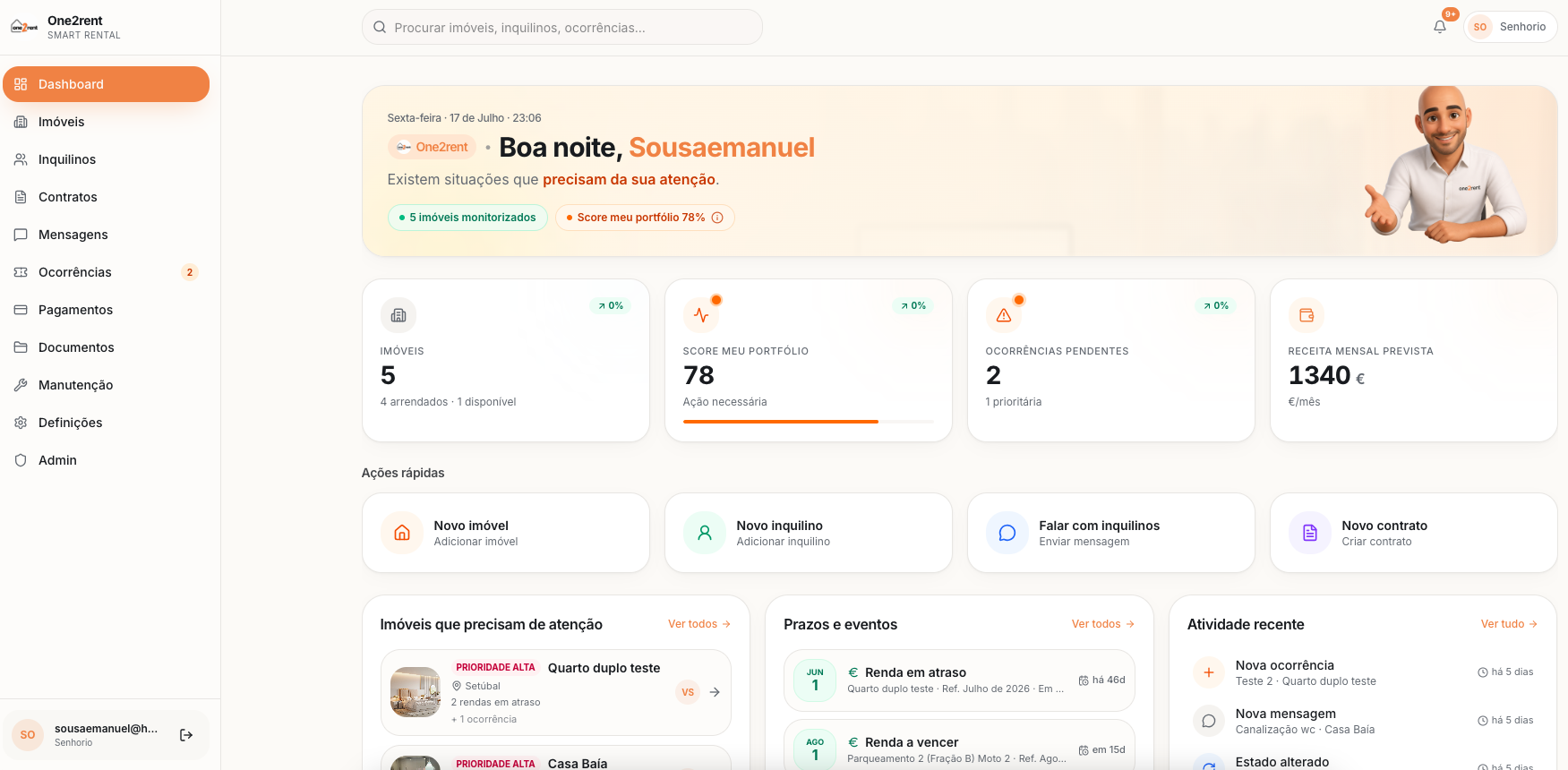Open Manutenção section
The width and height of the screenshot is (1568, 770).
coord(106,385)
